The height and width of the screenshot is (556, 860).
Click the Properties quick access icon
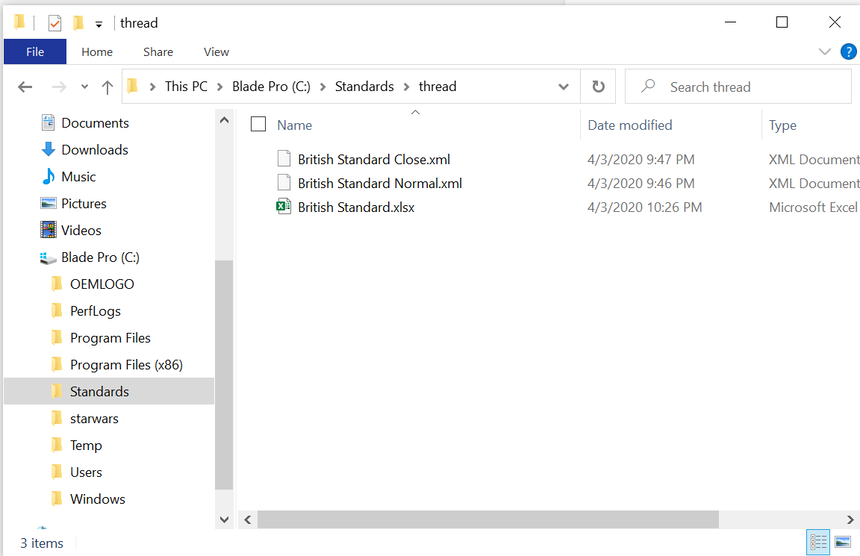coord(54,23)
